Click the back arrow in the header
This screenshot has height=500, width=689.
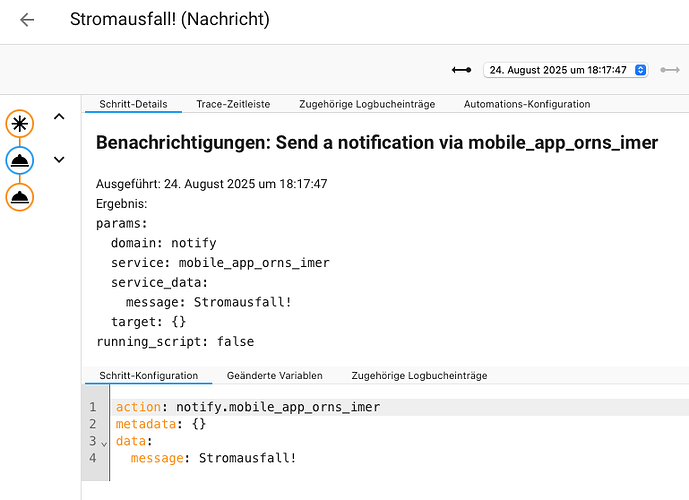click(x=27, y=20)
